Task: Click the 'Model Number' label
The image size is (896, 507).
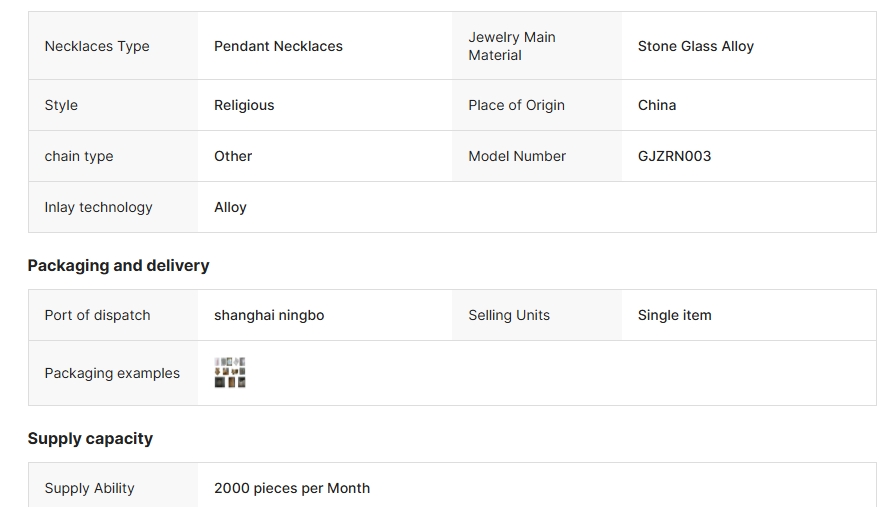Action: [517, 156]
